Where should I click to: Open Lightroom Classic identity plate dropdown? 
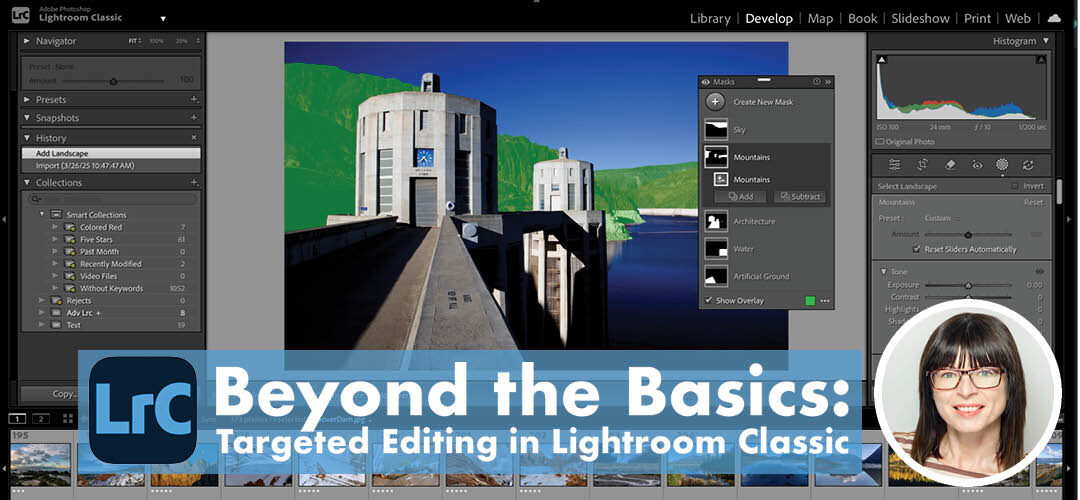coord(163,19)
